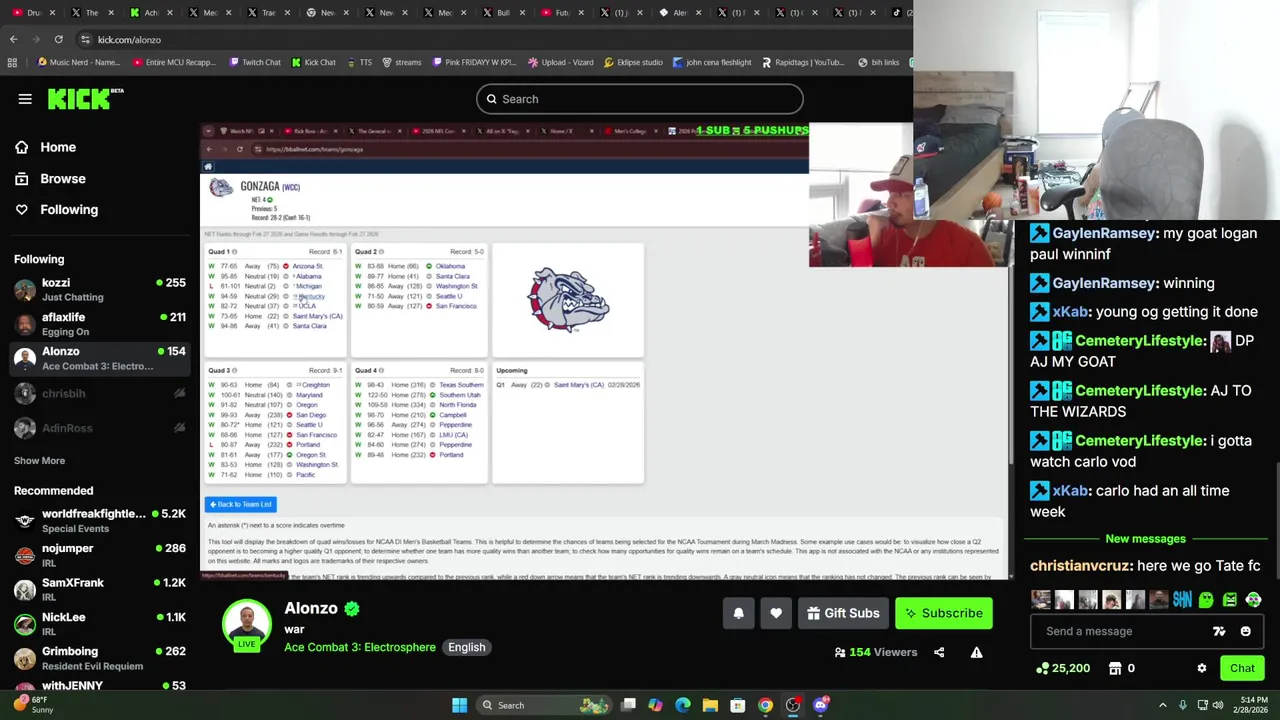The height and width of the screenshot is (720, 1280).
Task: Report stream with the warning triangle icon
Action: (x=976, y=652)
